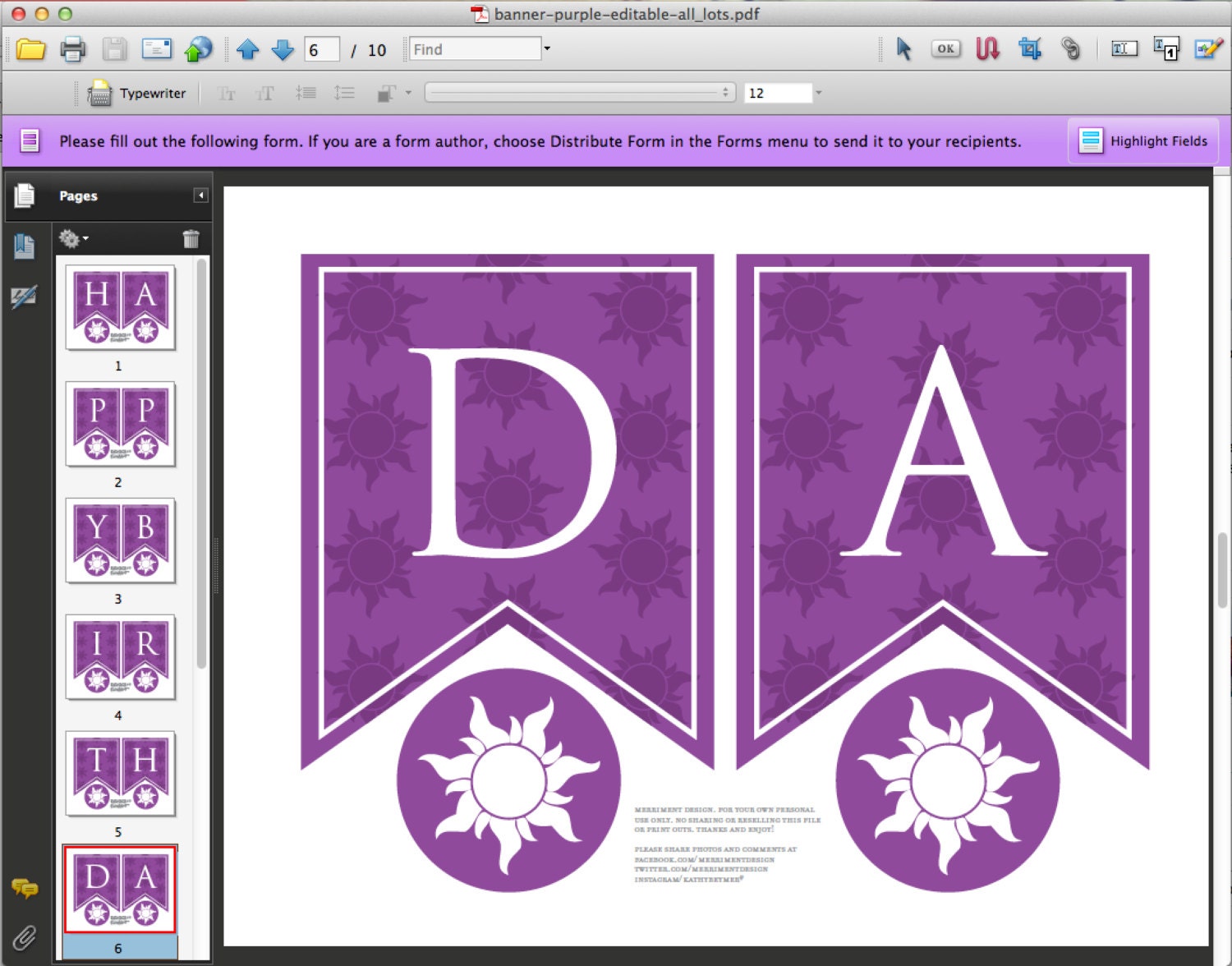Select the Link chain tool
The width and height of the screenshot is (1232, 966).
[1071, 49]
